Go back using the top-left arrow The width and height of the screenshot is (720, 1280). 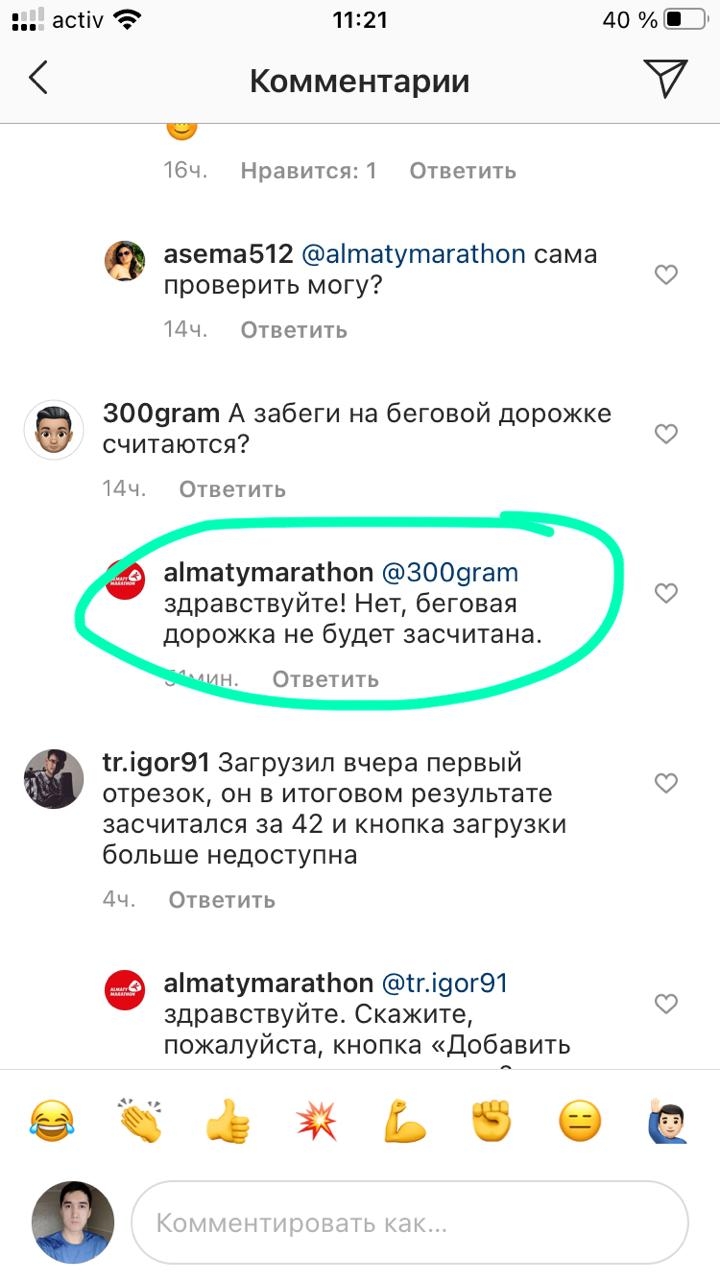(38, 78)
